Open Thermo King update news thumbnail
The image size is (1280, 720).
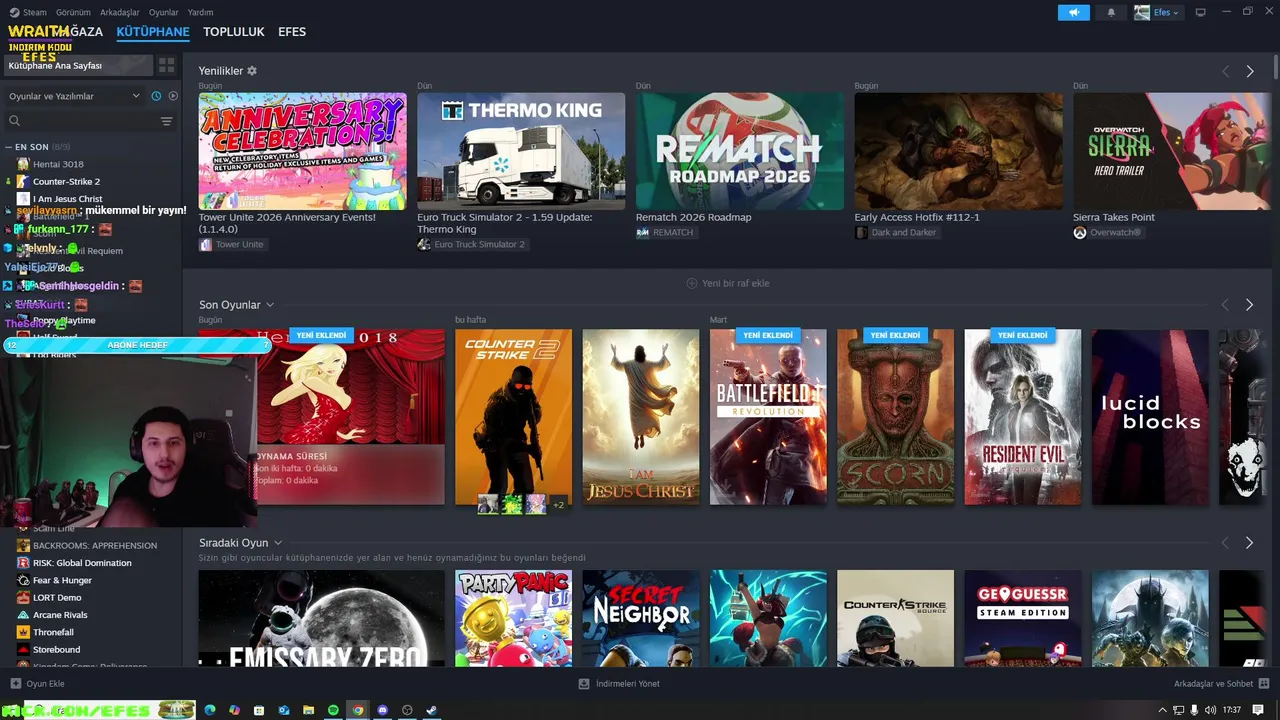pyautogui.click(x=521, y=151)
